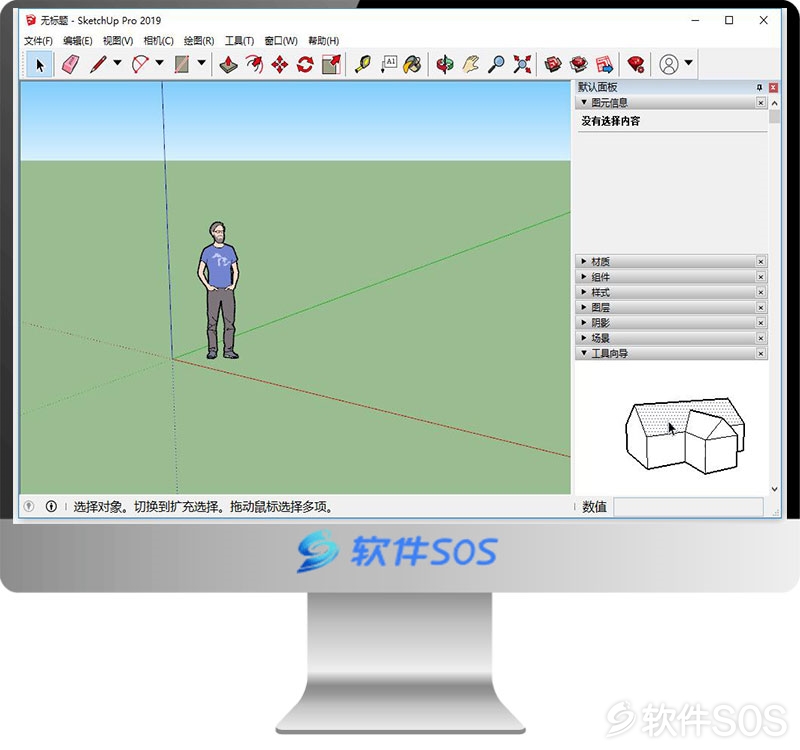Open the 帮助(H) menu

tap(323, 41)
